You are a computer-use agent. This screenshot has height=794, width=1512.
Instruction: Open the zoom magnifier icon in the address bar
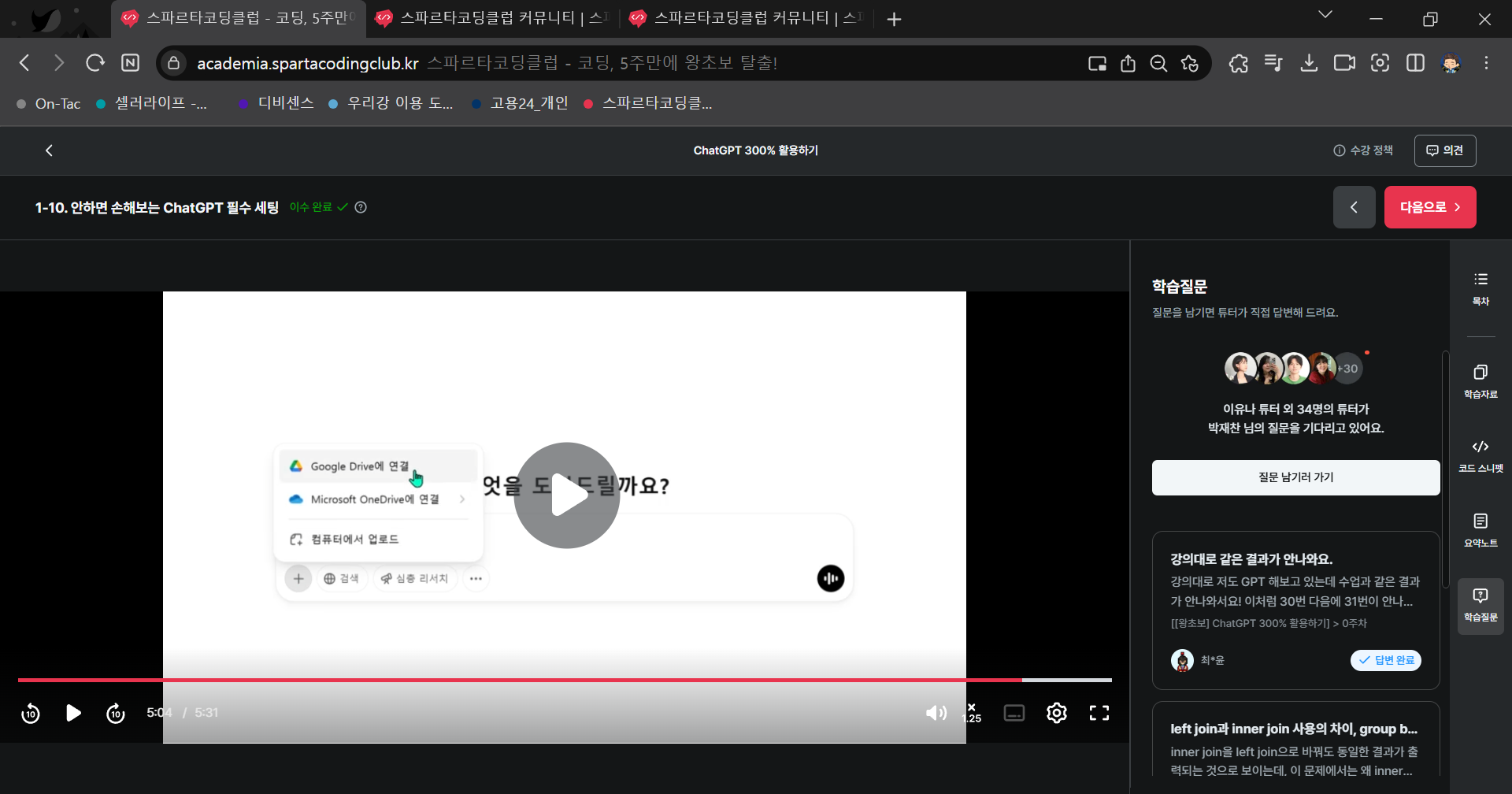1158,64
